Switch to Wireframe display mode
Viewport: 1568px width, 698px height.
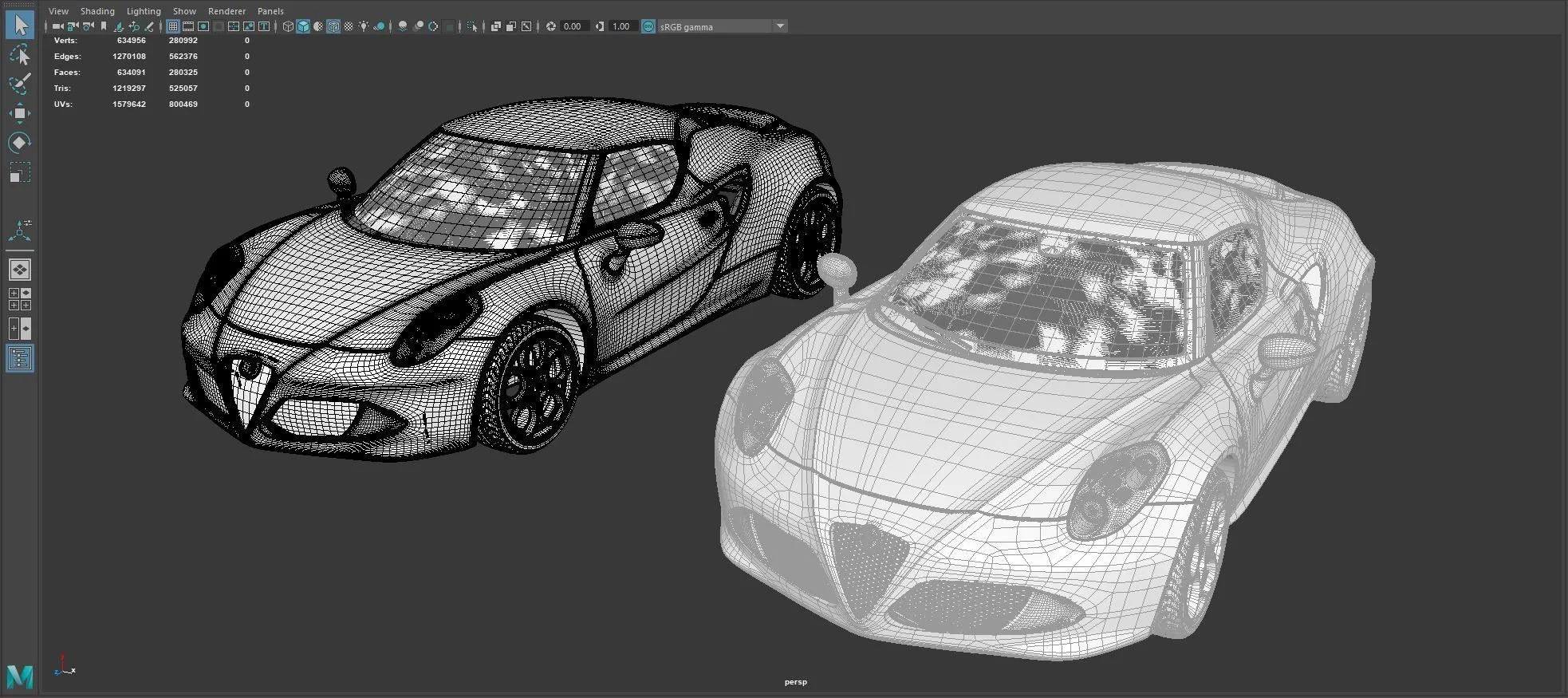click(x=288, y=26)
